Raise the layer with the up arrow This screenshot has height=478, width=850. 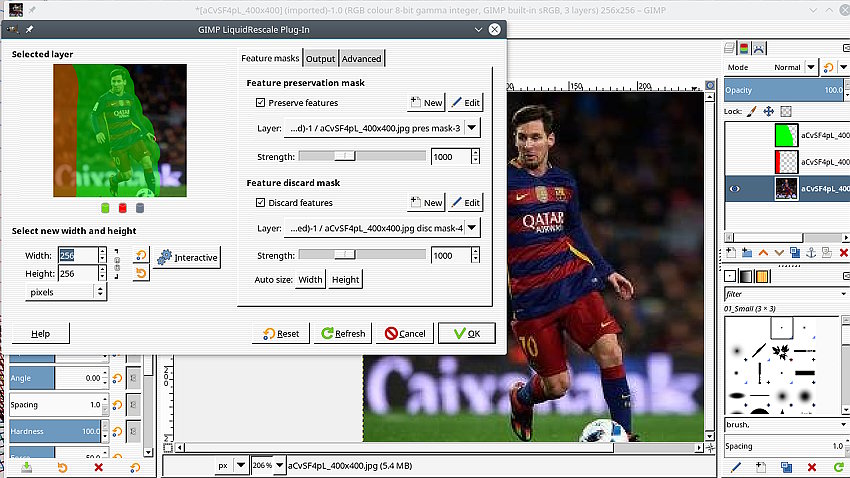tap(763, 253)
